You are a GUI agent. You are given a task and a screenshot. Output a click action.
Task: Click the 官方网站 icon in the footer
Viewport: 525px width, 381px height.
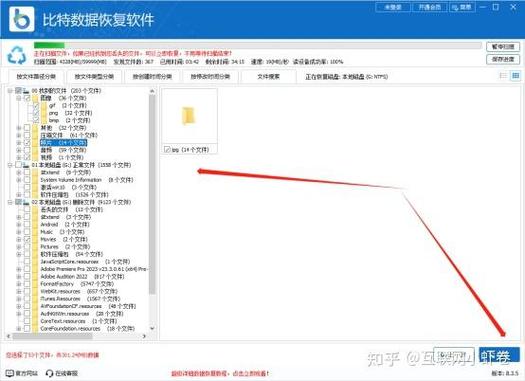coord(10,373)
